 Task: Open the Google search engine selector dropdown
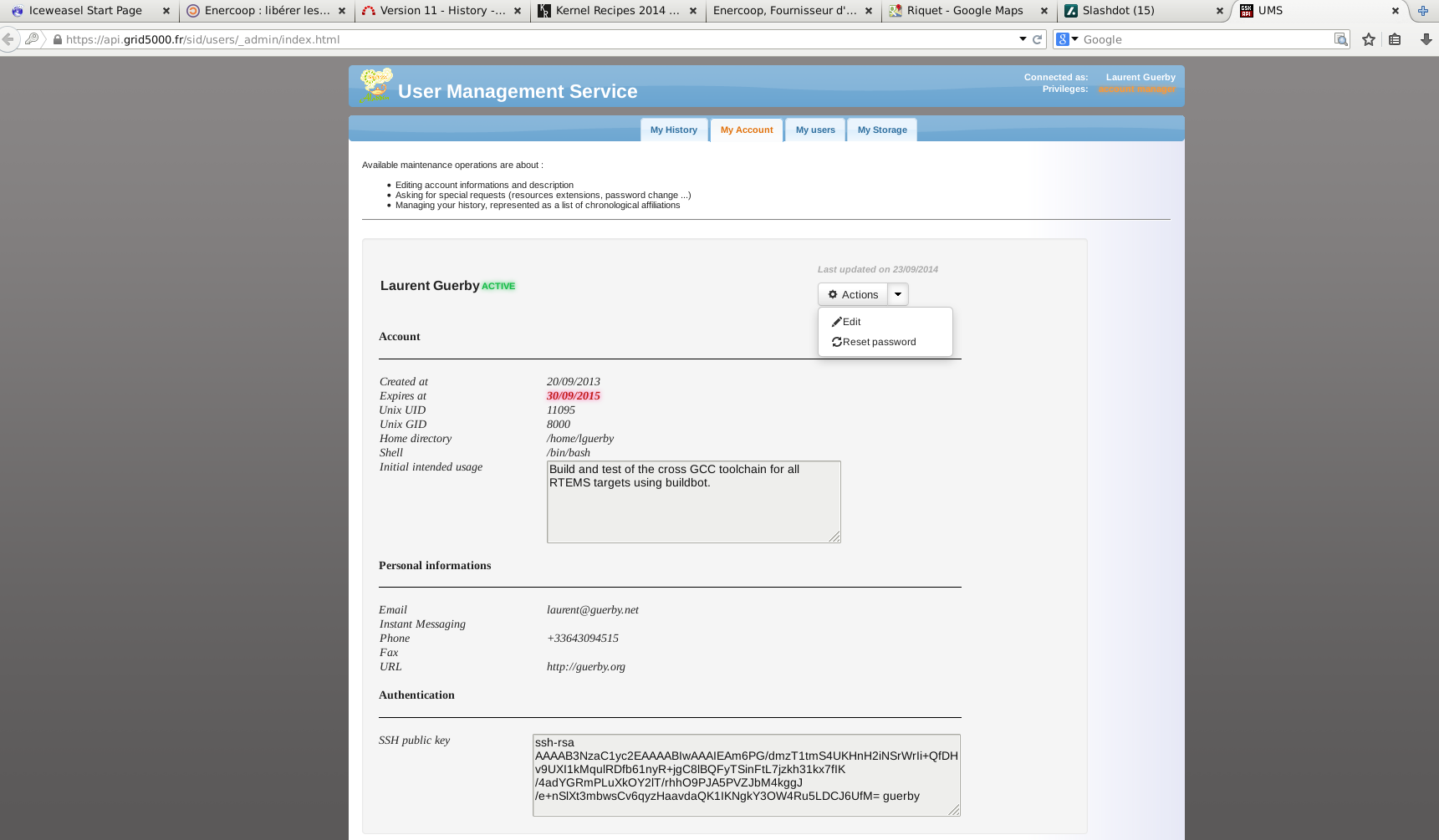(x=1067, y=39)
